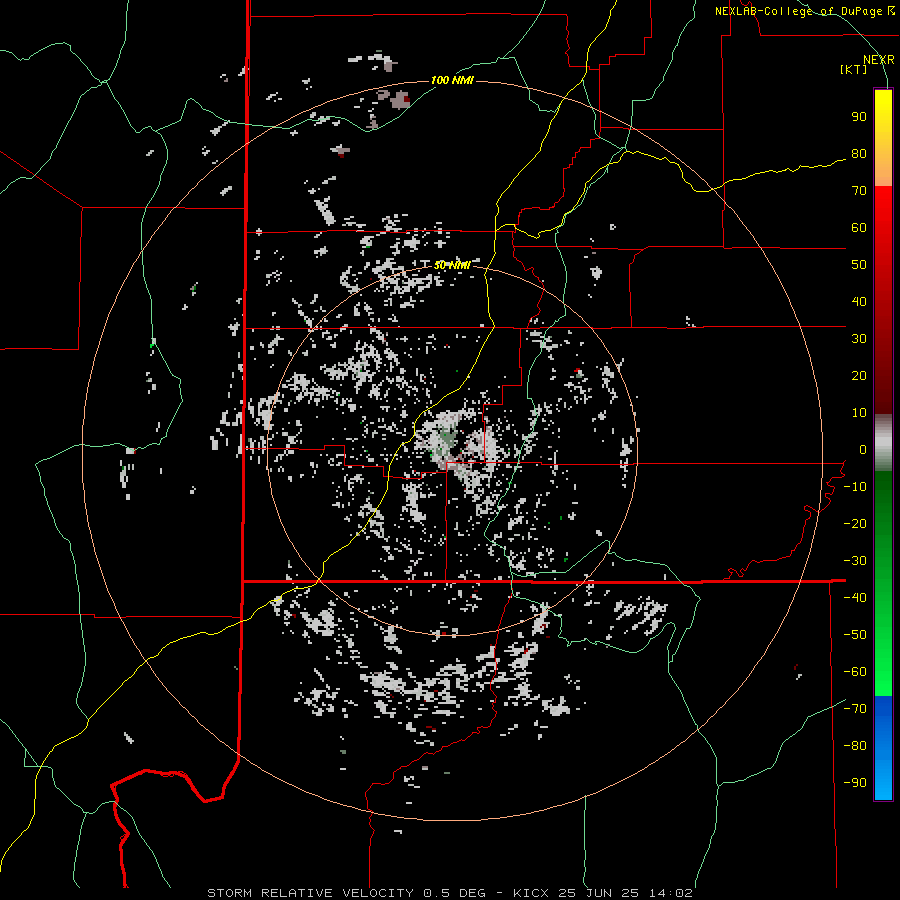900x900 pixels.
Task: Click the NEXR label above the color scale
Action: 879,60
